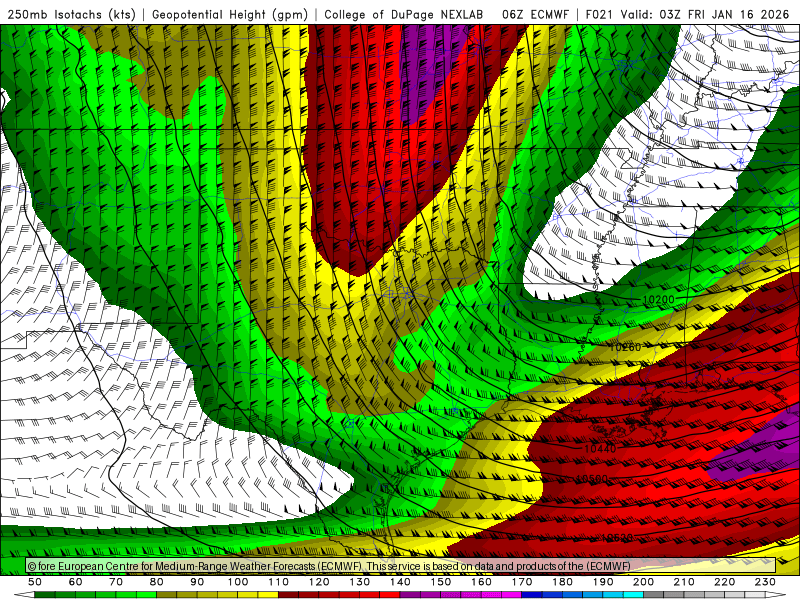This screenshot has width=800, height=600.
Task: Click the 210 value on the color scale
Action: (684, 582)
